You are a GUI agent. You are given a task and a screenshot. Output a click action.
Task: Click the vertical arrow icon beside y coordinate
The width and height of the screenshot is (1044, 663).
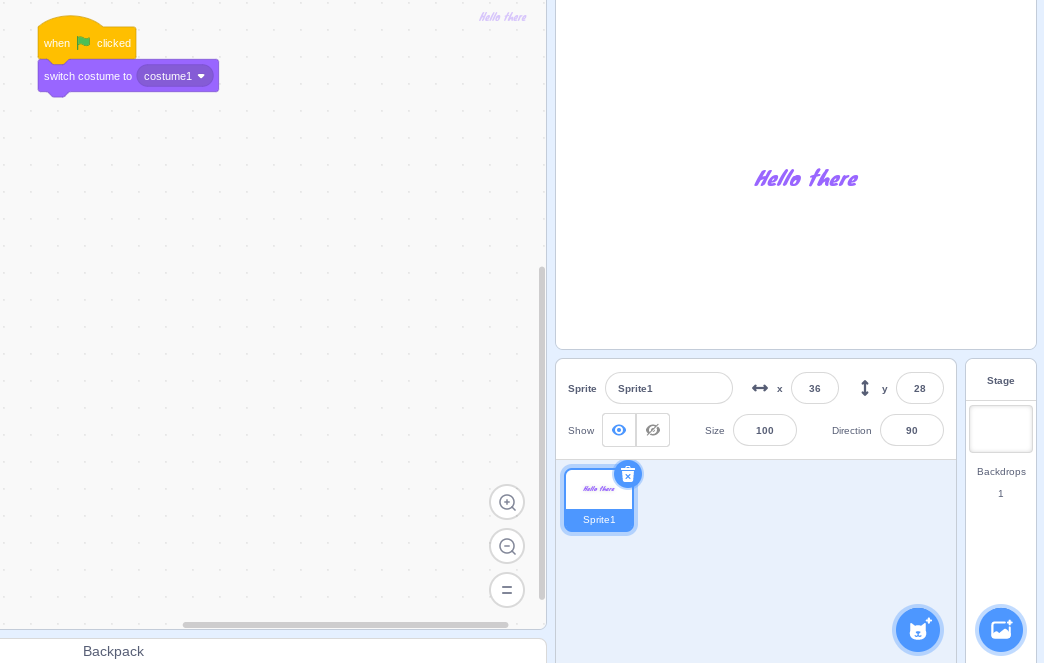point(864,388)
